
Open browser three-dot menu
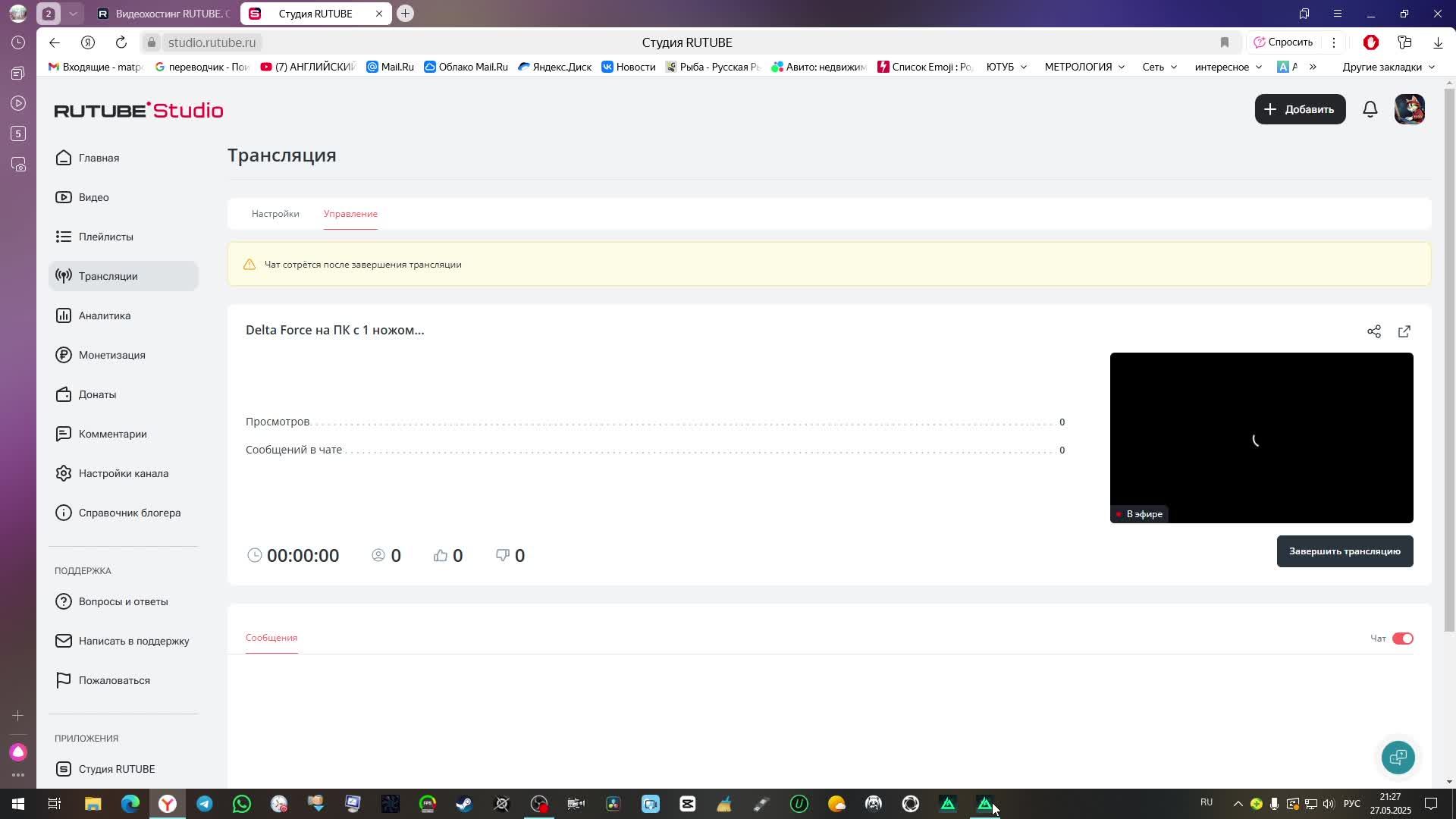[1333, 42]
